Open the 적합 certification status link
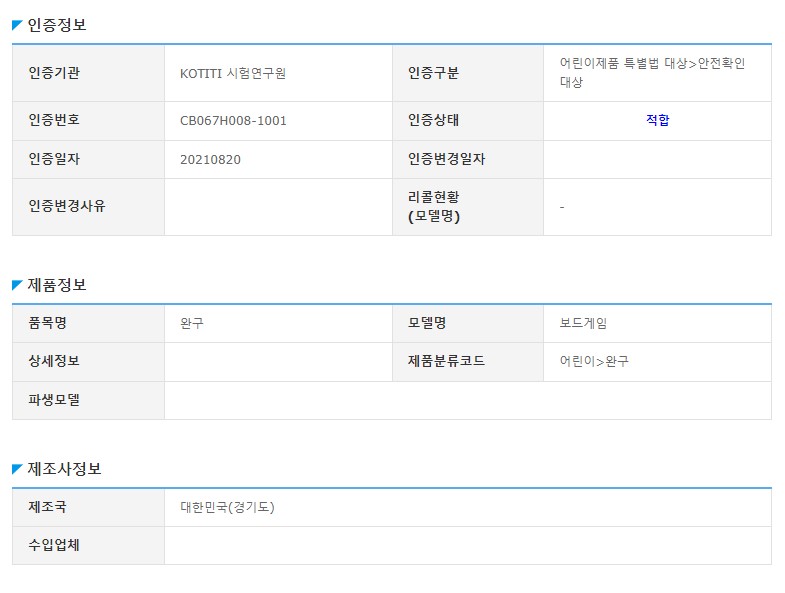Screen dimensions: 785x593 657,120
